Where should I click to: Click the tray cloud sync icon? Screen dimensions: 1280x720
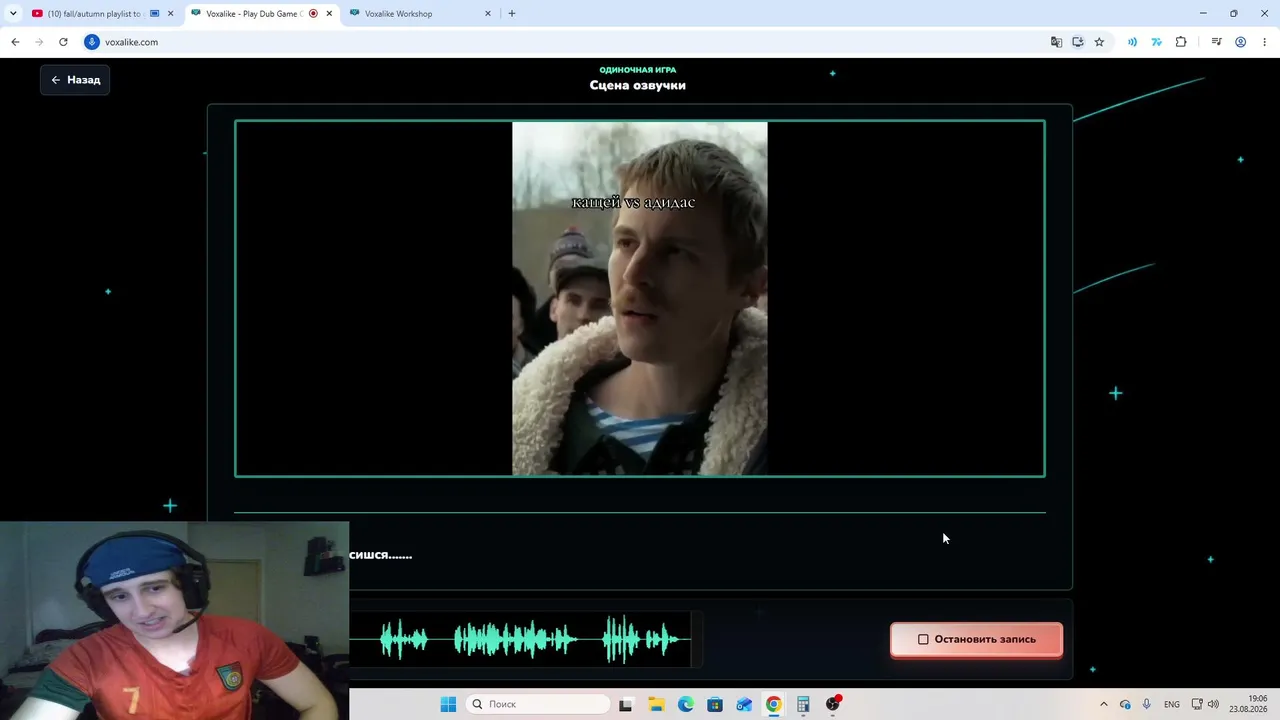pos(1125,704)
